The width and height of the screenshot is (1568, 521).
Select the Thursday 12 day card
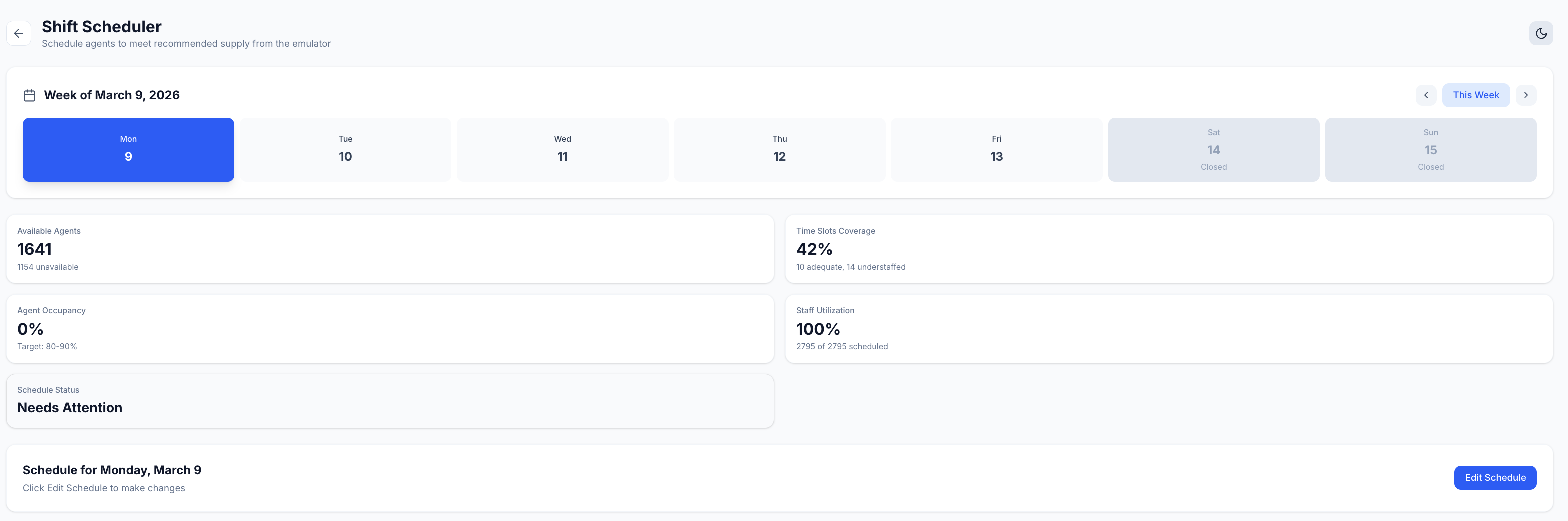click(779, 149)
